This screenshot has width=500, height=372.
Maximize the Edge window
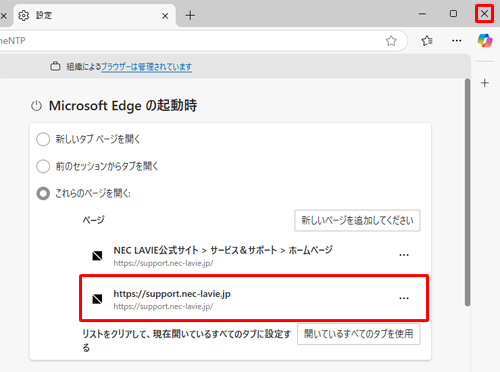453,14
